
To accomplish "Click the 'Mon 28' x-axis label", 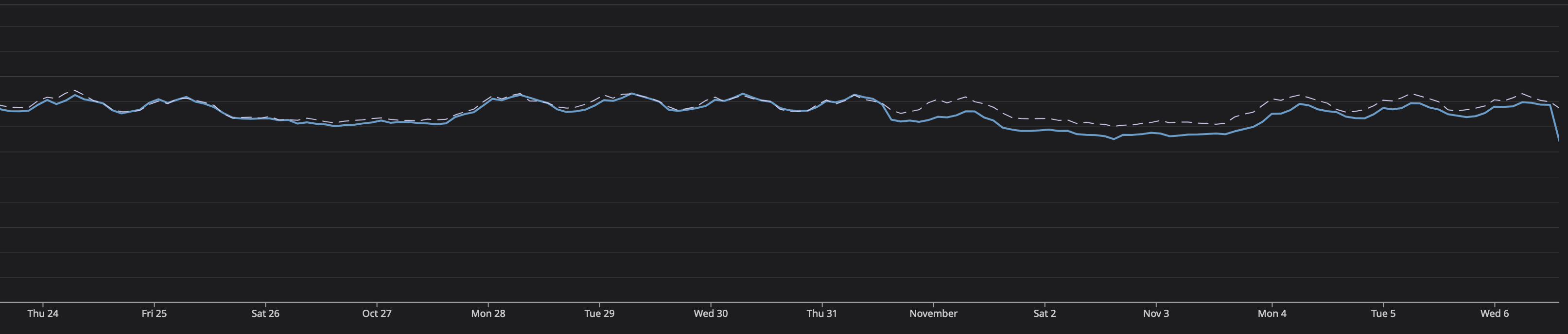I will [x=488, y=313].
